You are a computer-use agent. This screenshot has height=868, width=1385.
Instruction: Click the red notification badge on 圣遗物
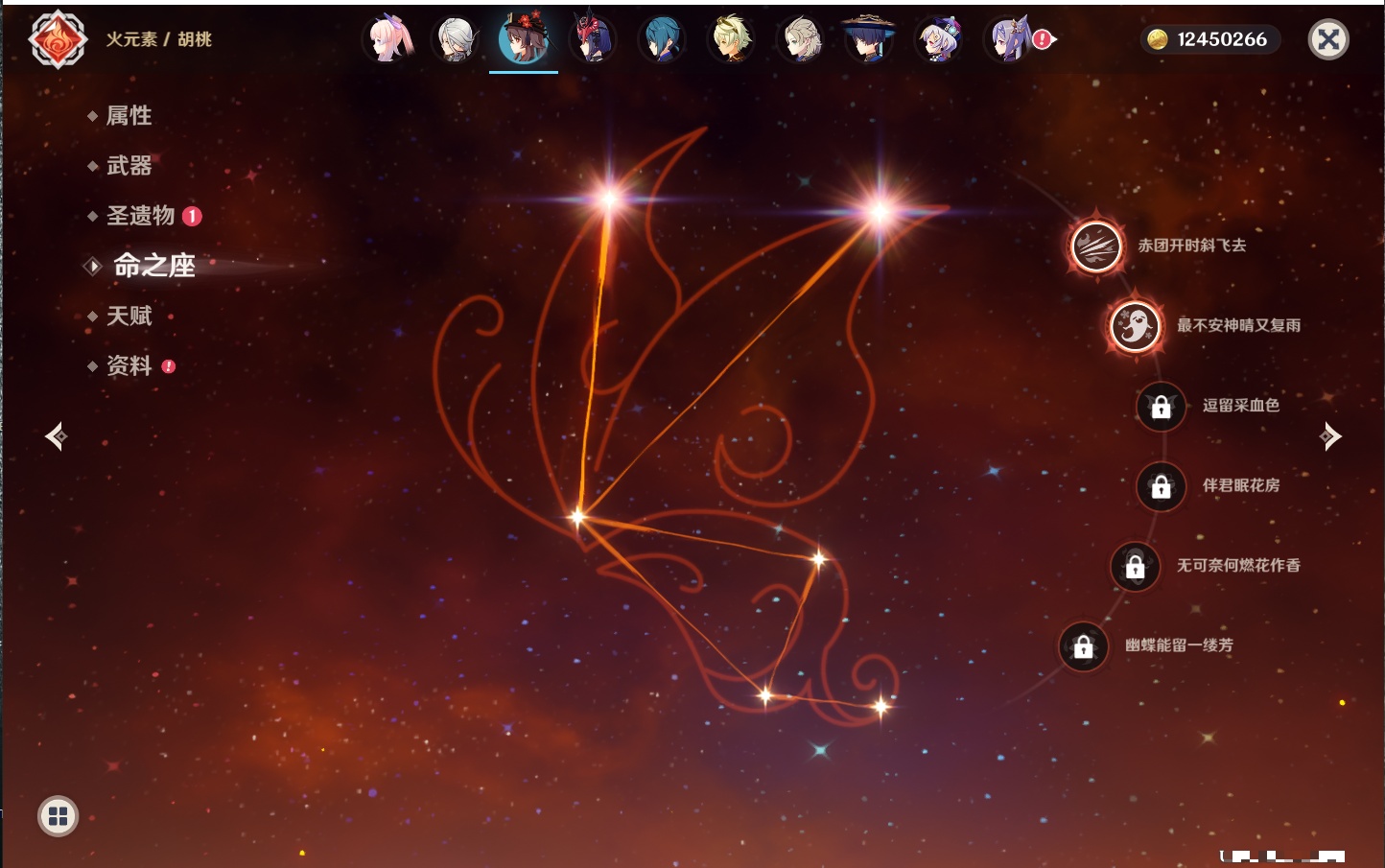click(192, 216)
